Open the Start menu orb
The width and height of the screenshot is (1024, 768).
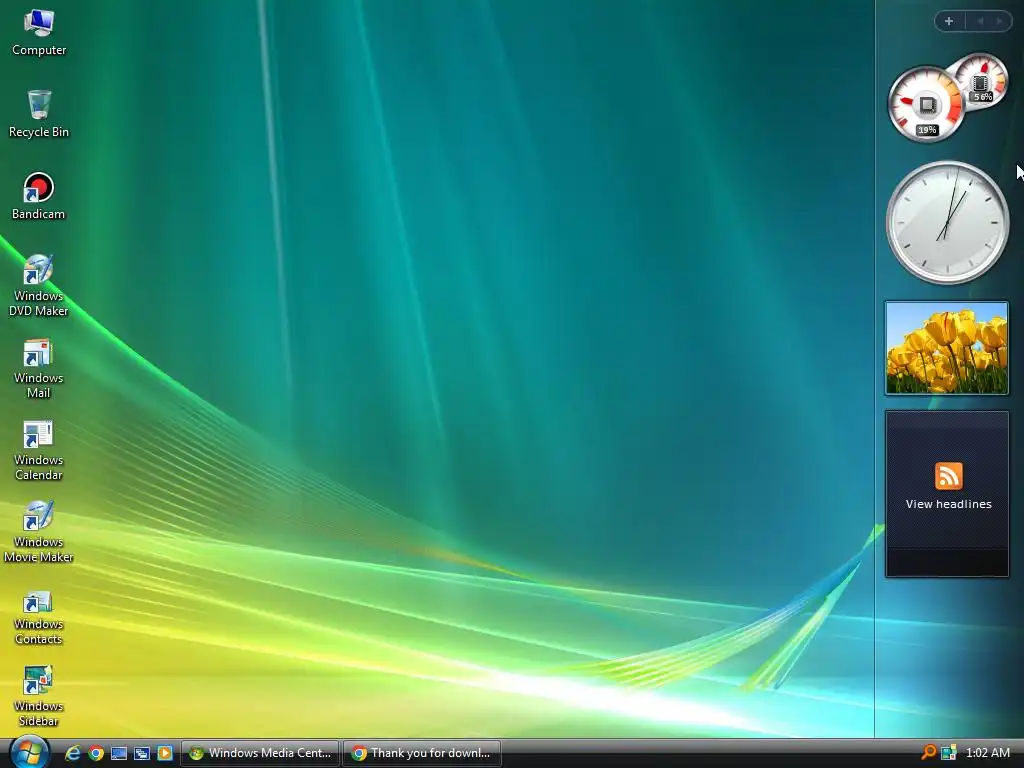click(x=29, y=752)
